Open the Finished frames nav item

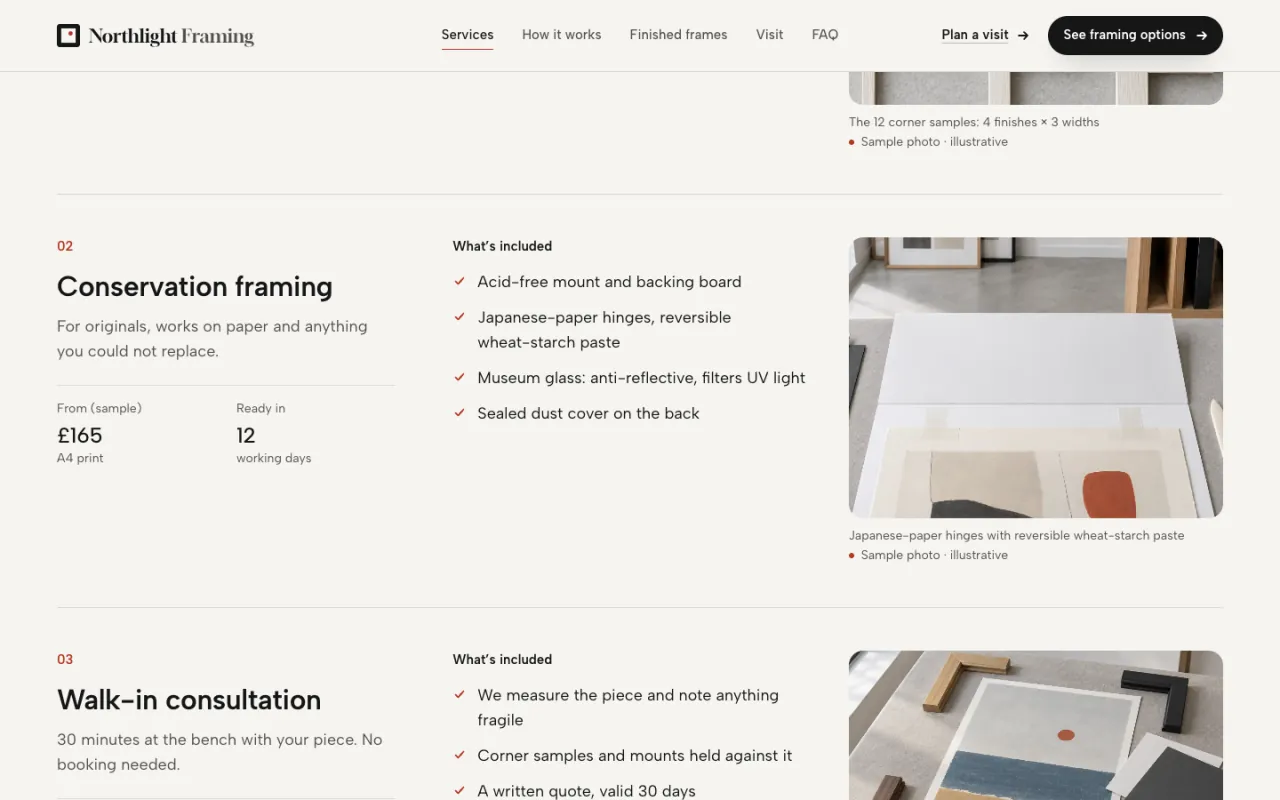click(x=678, y=35)
